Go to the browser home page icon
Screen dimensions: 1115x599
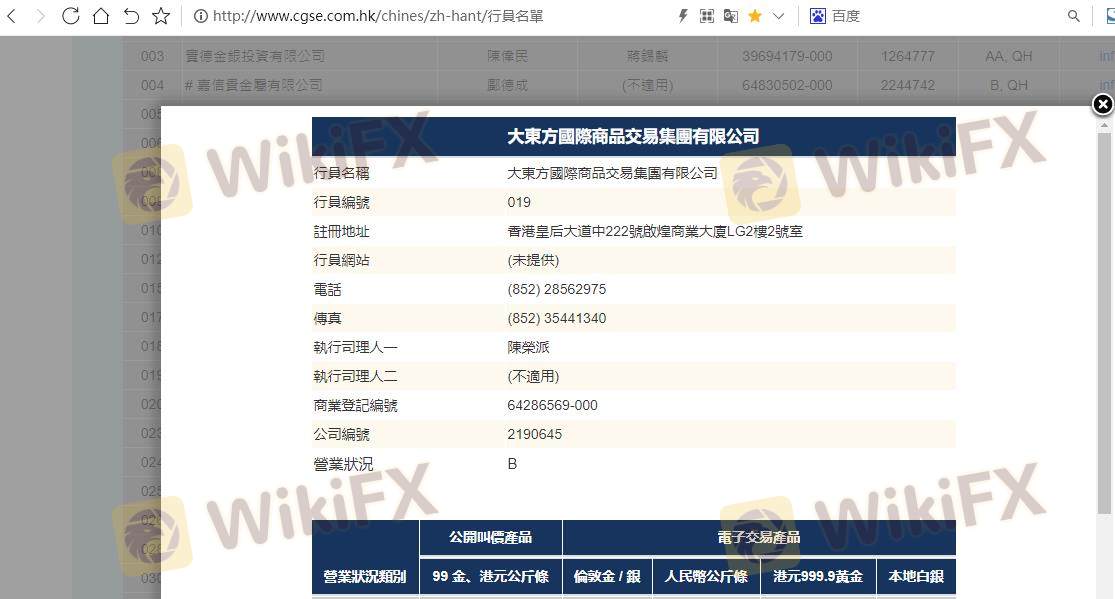(x=100, y=16)
